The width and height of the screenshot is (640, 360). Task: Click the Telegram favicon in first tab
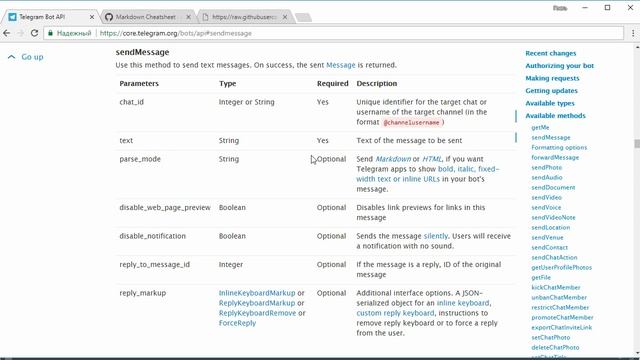(13, 17)
